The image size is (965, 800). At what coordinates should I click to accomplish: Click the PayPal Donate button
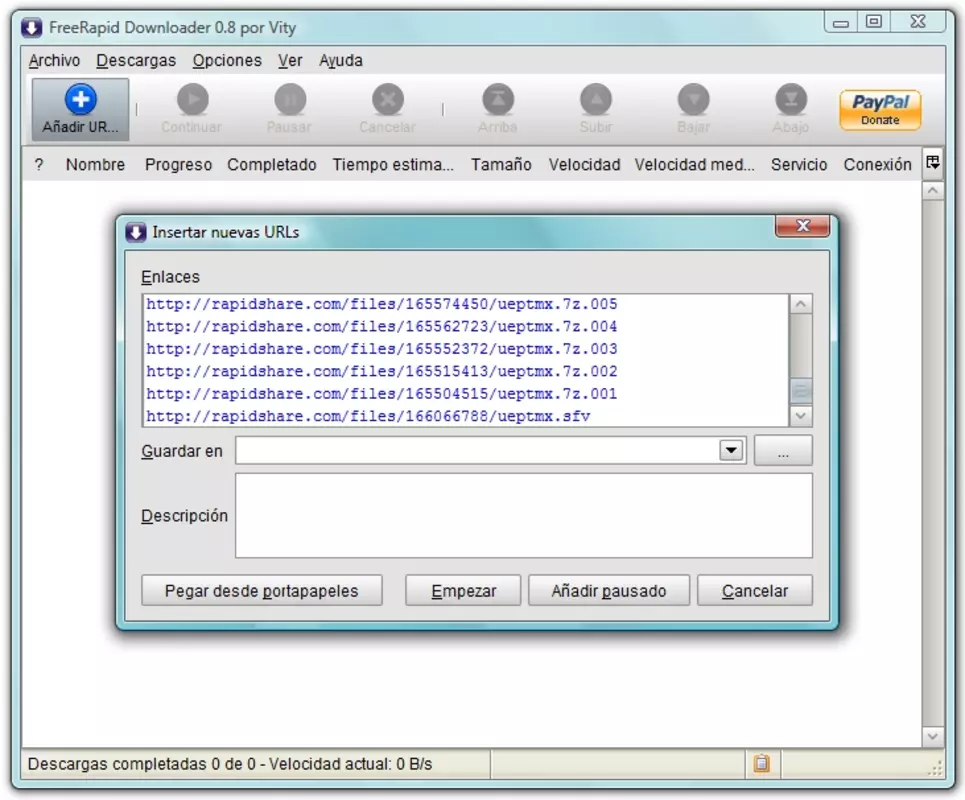click(880, 110)
